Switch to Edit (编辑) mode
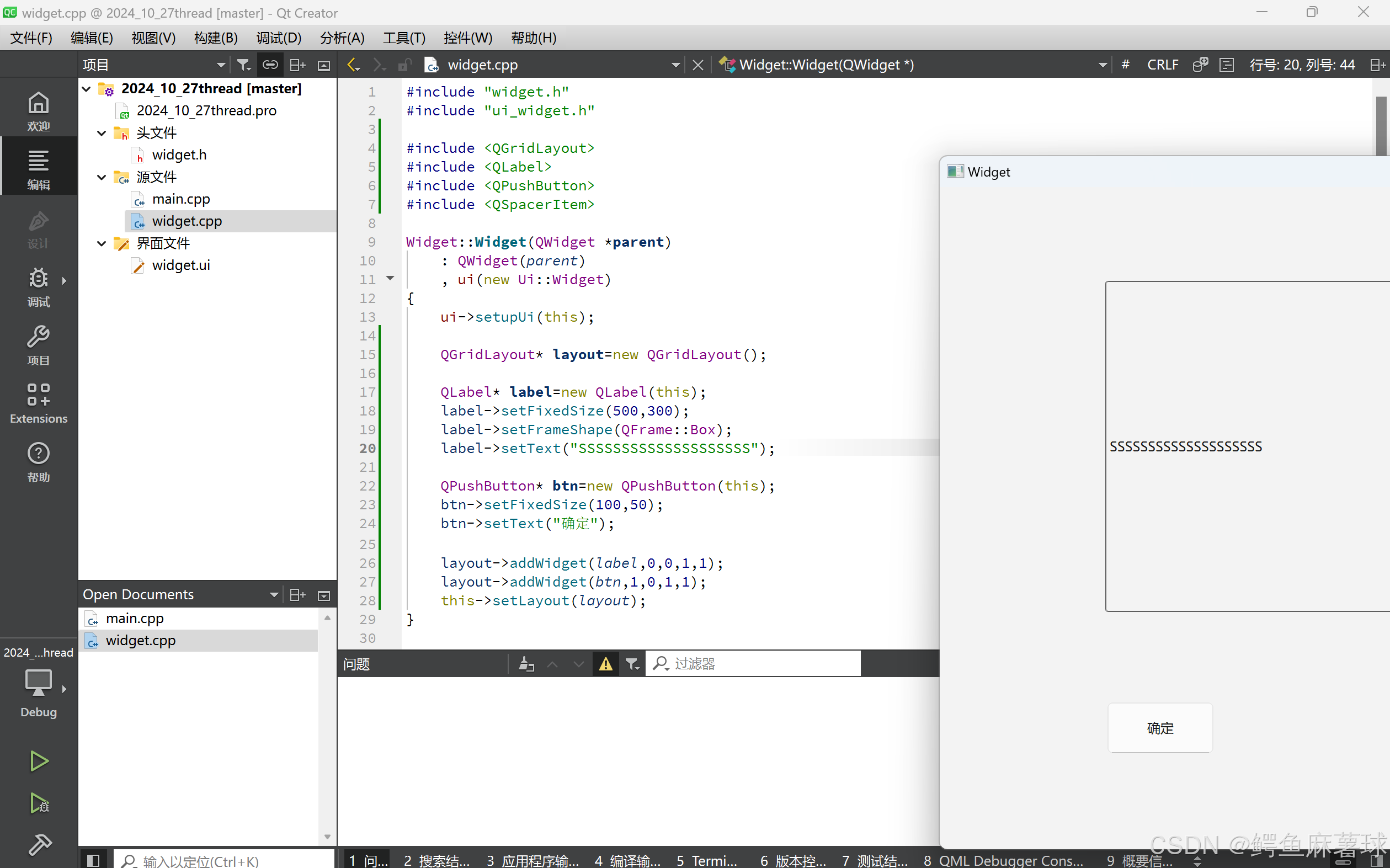The height and width of the screenshot is (868, 1390). point(39,169)
